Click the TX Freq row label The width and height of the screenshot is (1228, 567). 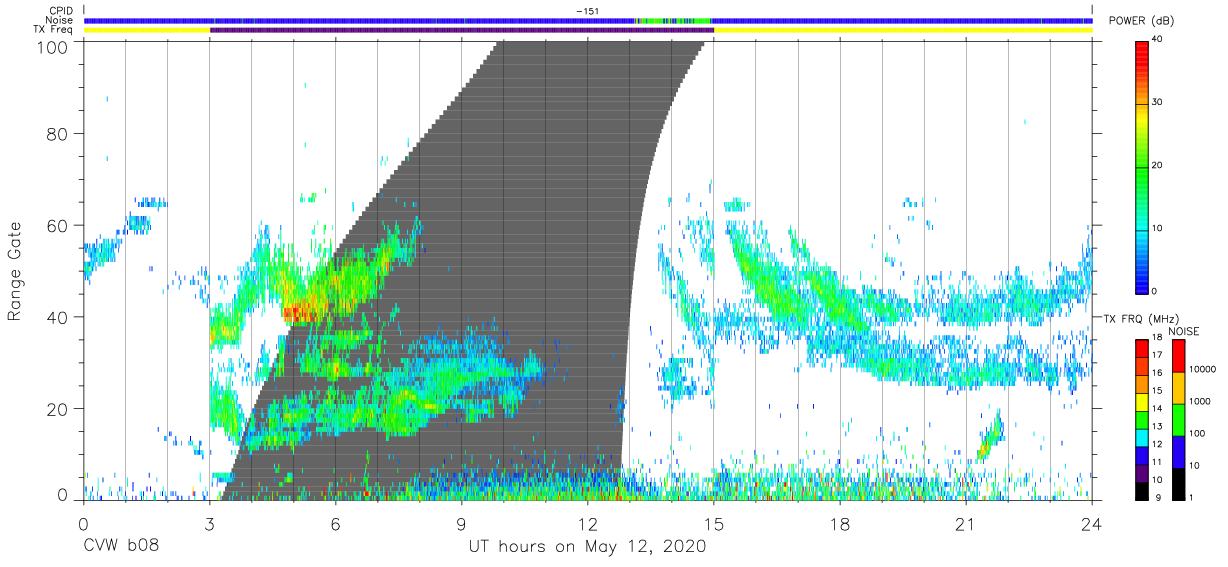[x=52, y=30]
